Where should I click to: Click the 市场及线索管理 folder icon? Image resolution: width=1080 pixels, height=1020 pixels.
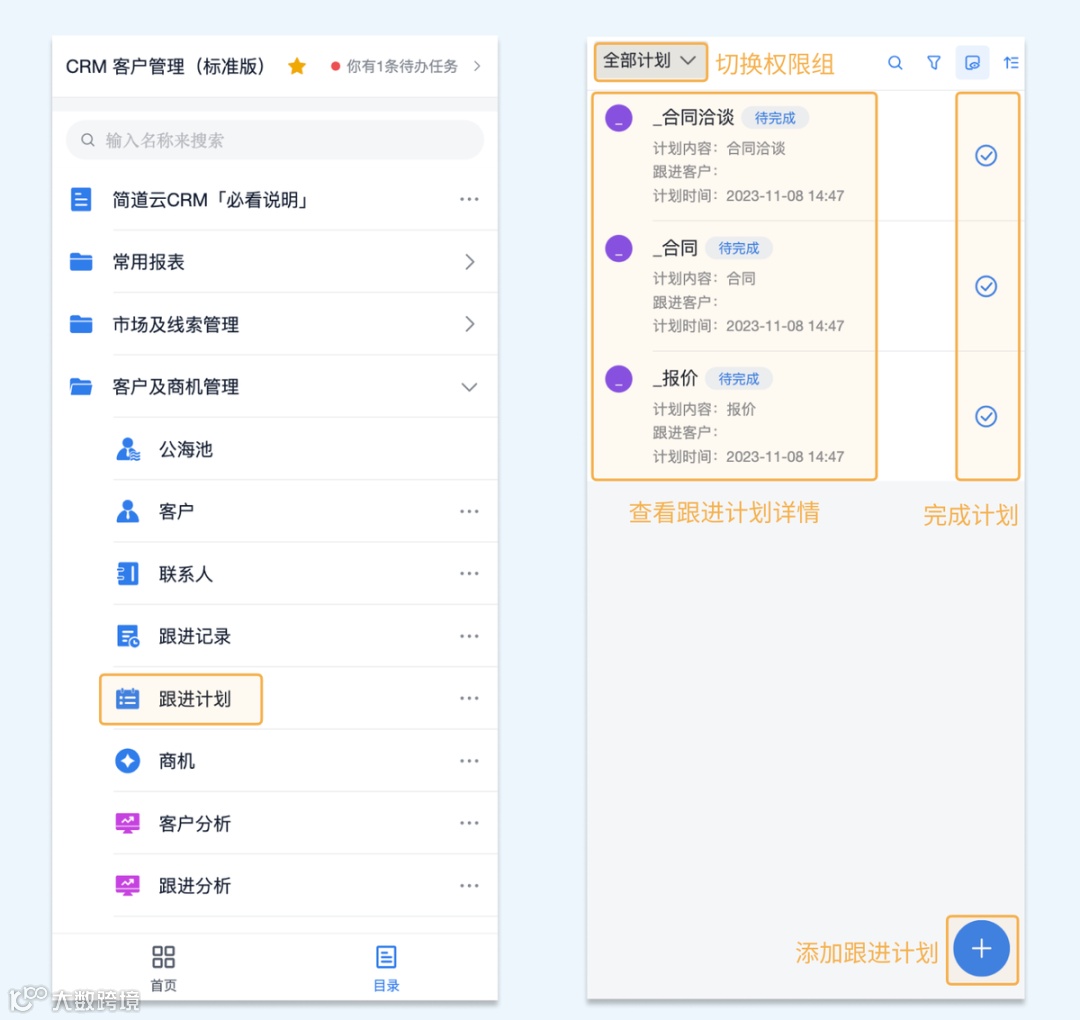81,324
